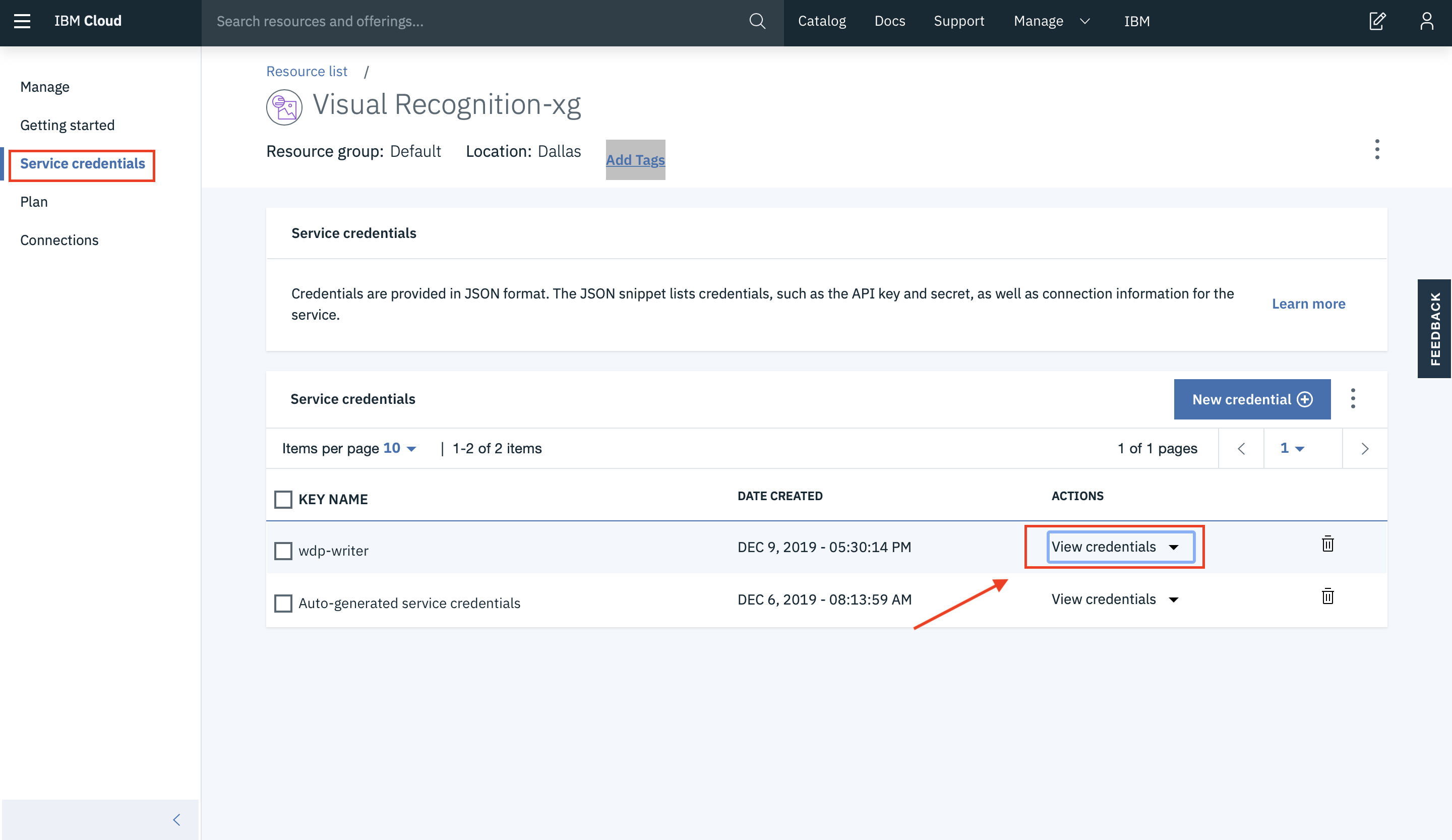
Task: Open the resource overflow menu near Add Tags
Action: click(x=1377, y=150)
